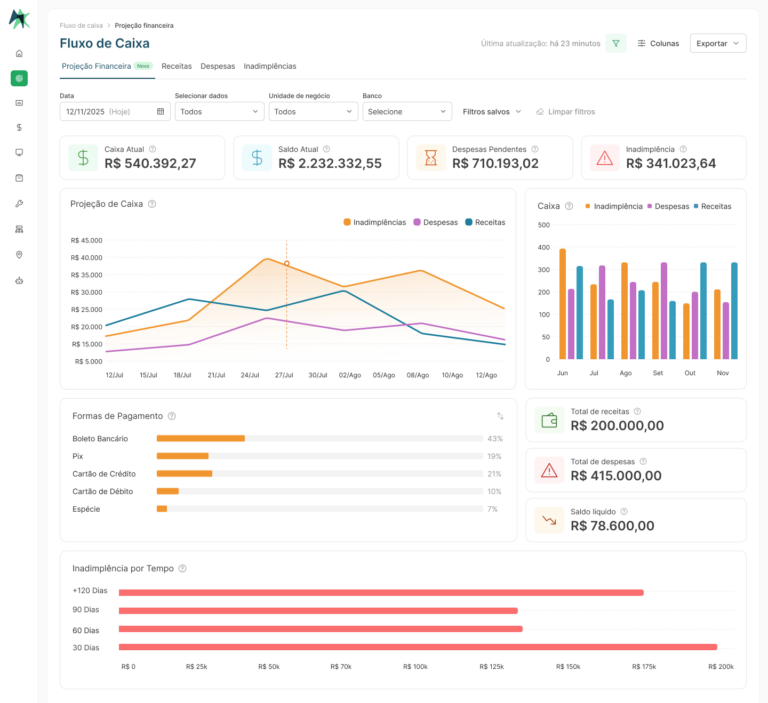Toggle Receitas legend in Caixa bar chart

pyautogui.click(x=712, y=207)
